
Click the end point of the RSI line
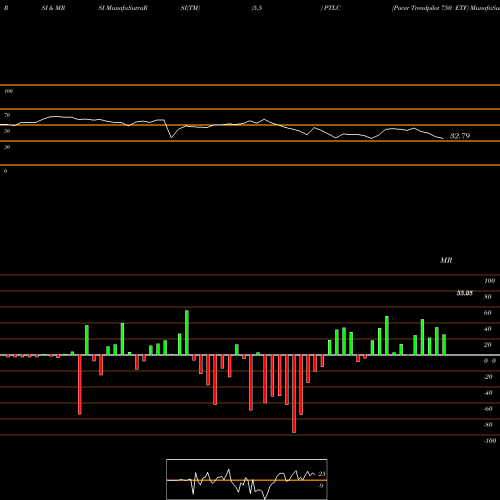pyautogui.click(x=443, y=138)
